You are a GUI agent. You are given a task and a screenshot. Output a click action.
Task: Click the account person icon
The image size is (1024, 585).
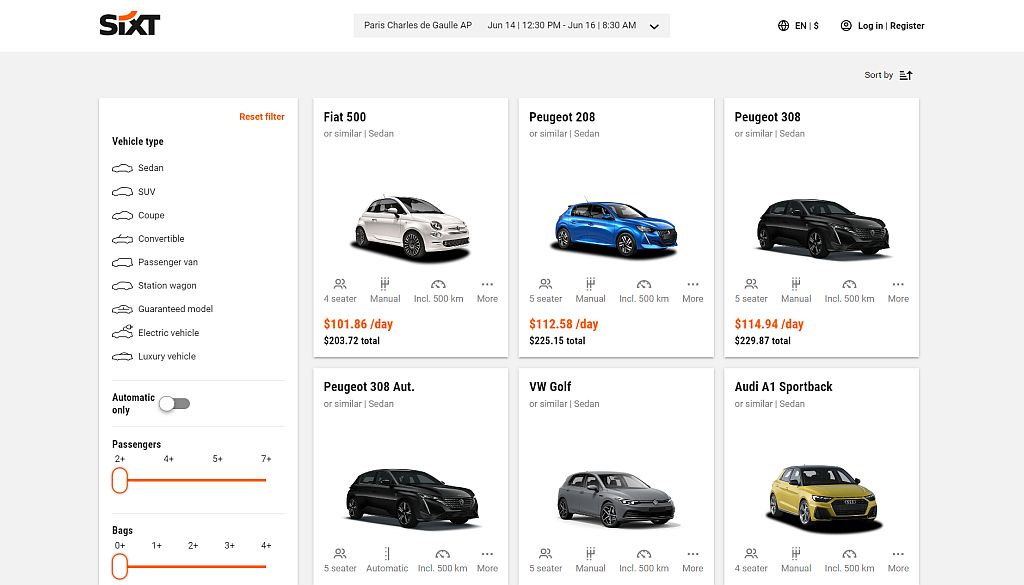tap(844, 25)
